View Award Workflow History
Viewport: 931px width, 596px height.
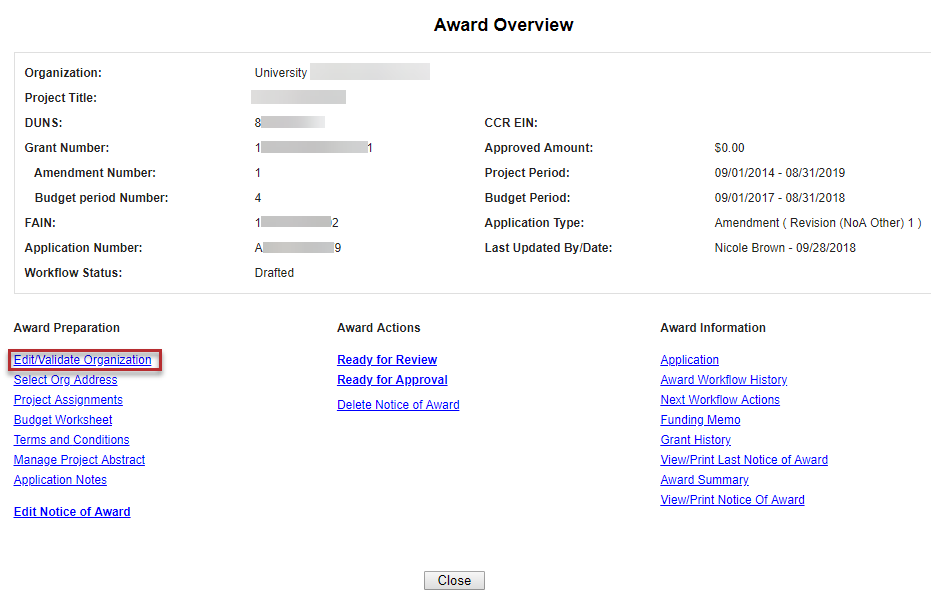(x=723, y=380)
